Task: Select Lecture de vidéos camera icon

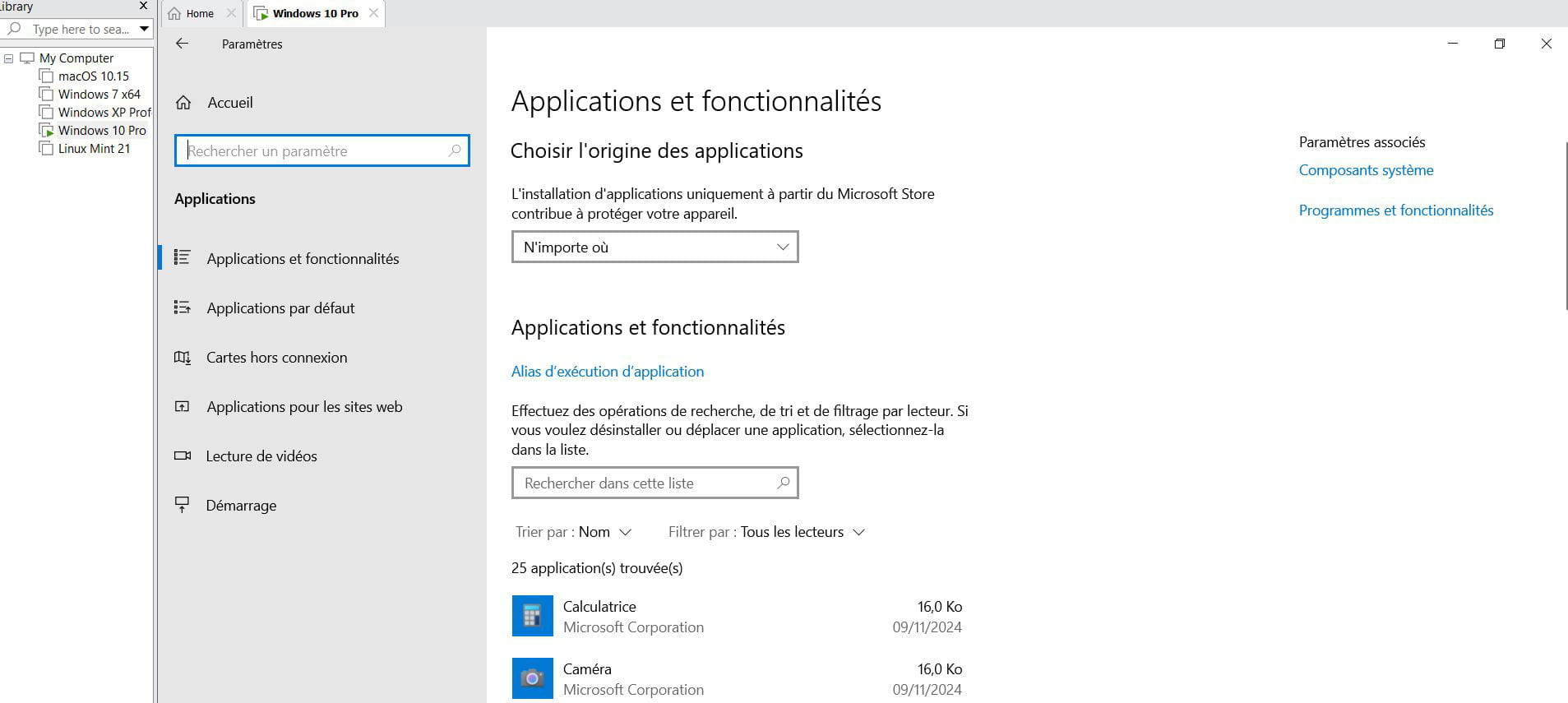Action: (x=183, y=456)
